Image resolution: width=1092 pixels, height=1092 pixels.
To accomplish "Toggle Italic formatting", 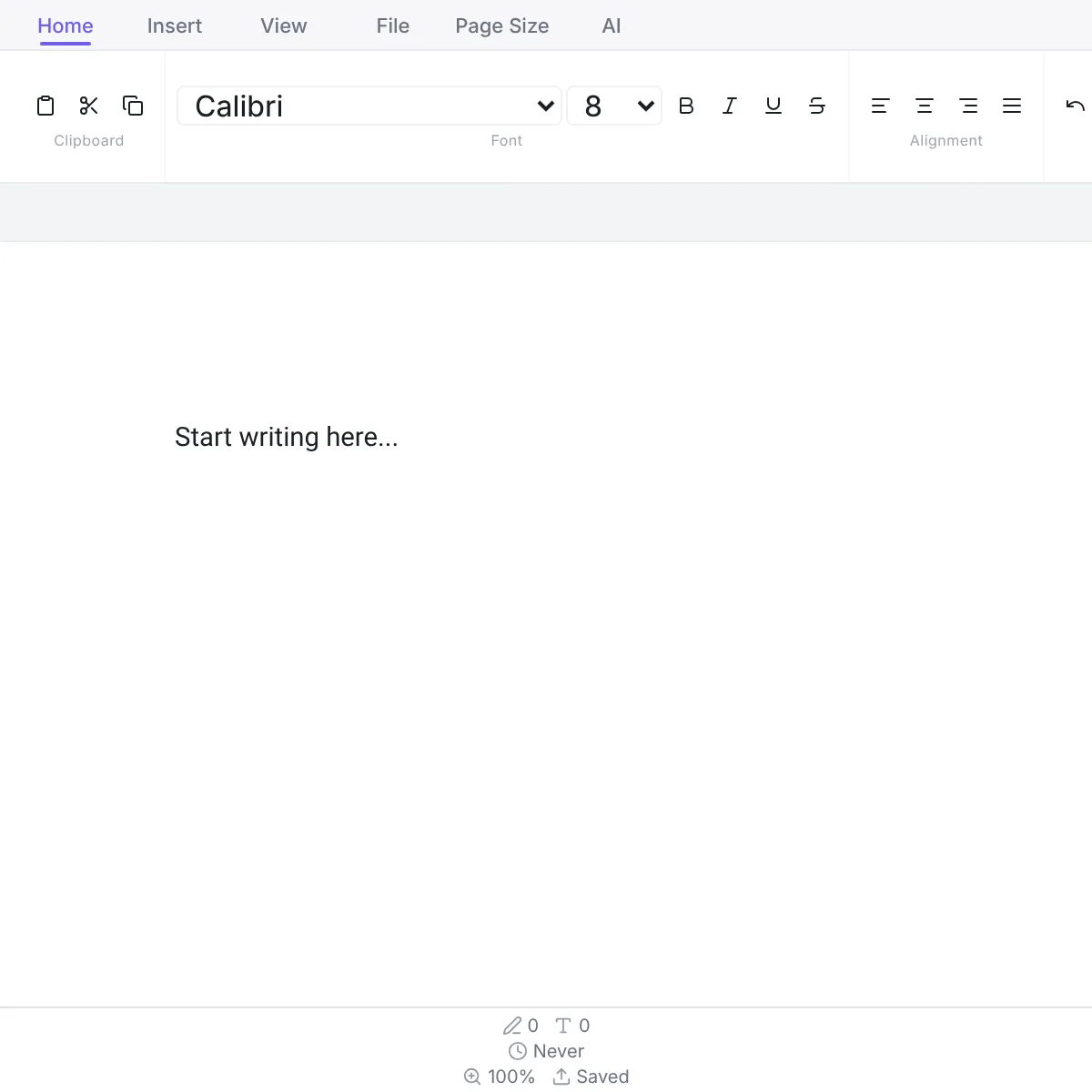I will tap(730, 106).
